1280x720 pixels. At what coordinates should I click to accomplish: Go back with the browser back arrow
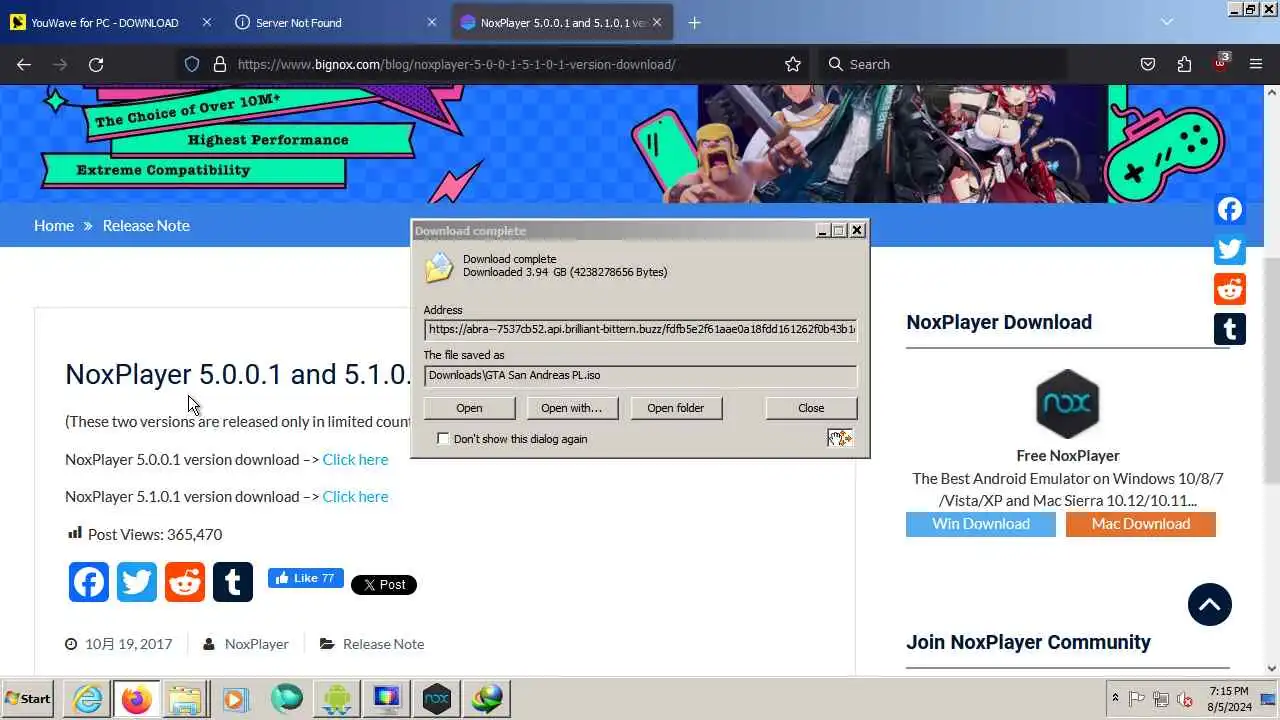click(24, 64)
